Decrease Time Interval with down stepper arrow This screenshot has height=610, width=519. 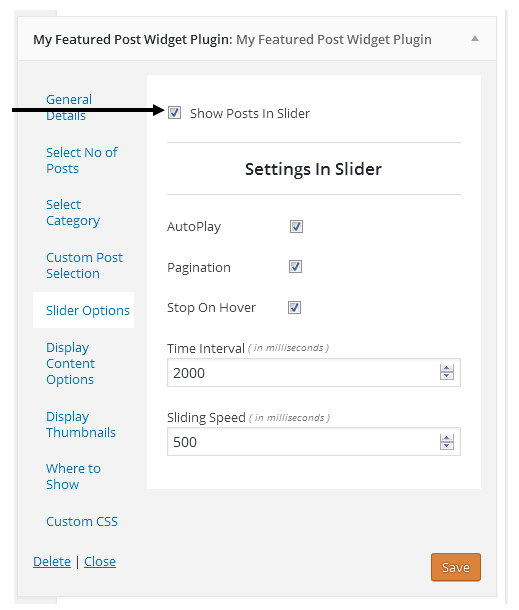[x=447, y=376]
